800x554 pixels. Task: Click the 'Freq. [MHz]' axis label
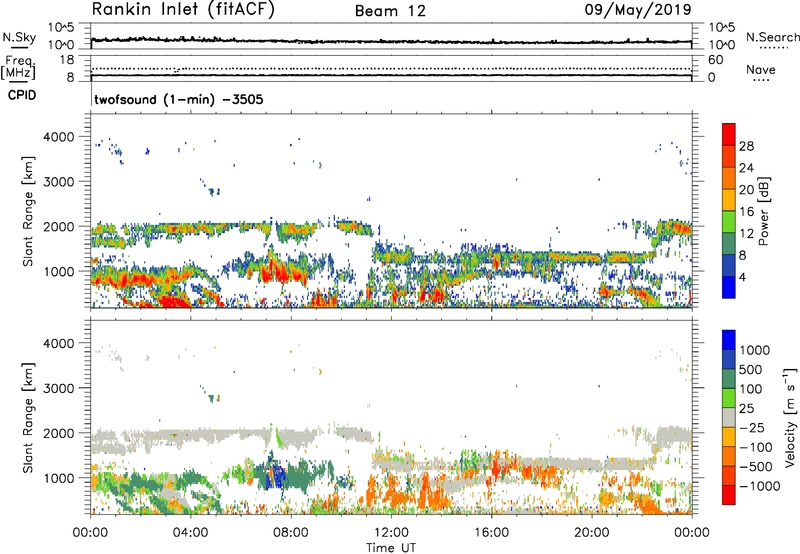point(18,67)
